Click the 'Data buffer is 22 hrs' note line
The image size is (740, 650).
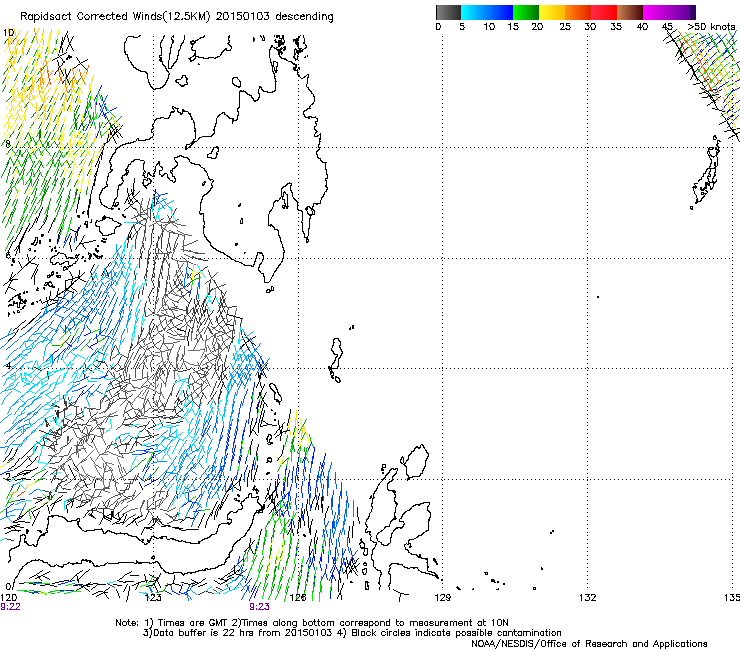[x=352, y=633]
